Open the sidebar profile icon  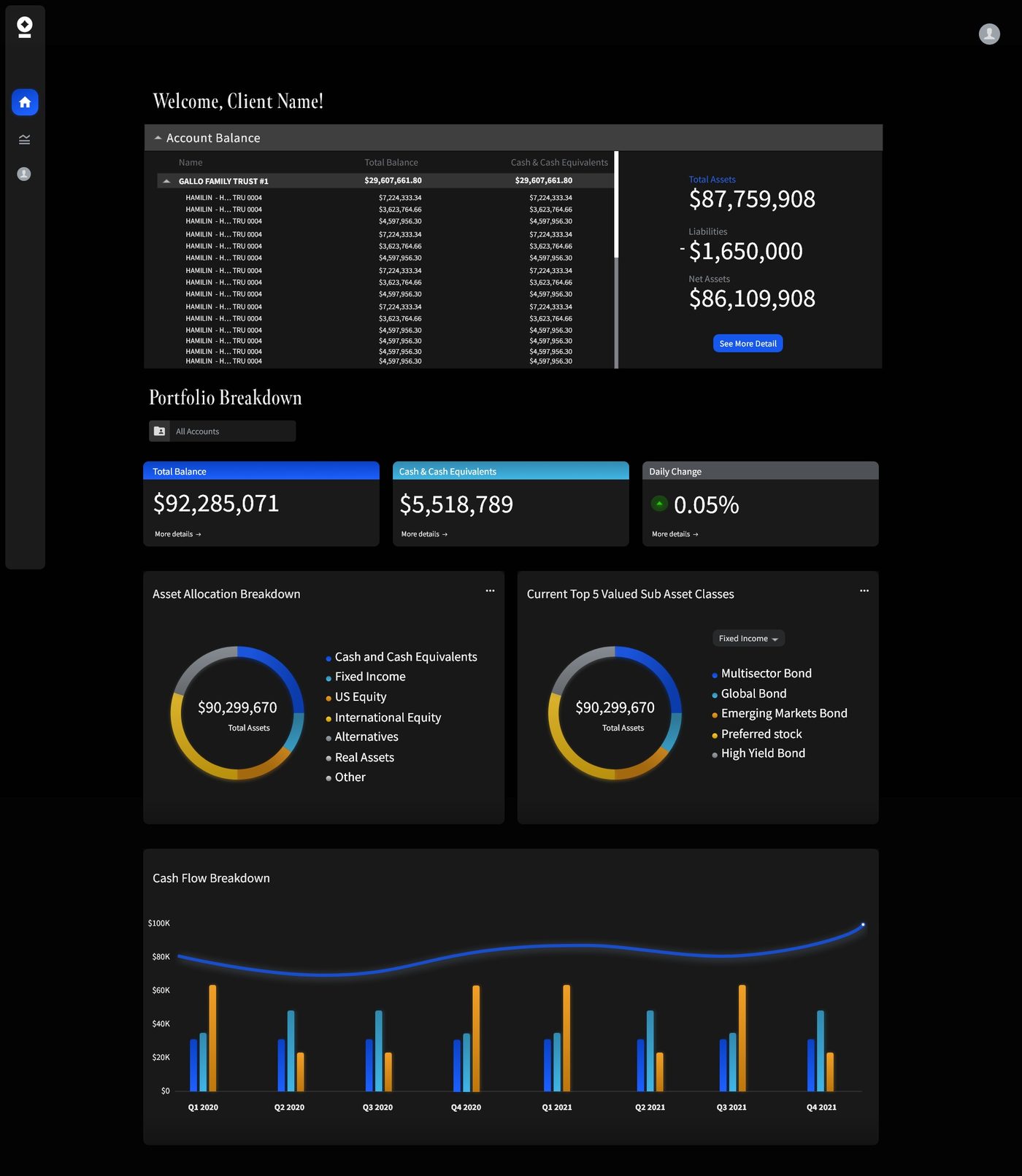point(24,174)
